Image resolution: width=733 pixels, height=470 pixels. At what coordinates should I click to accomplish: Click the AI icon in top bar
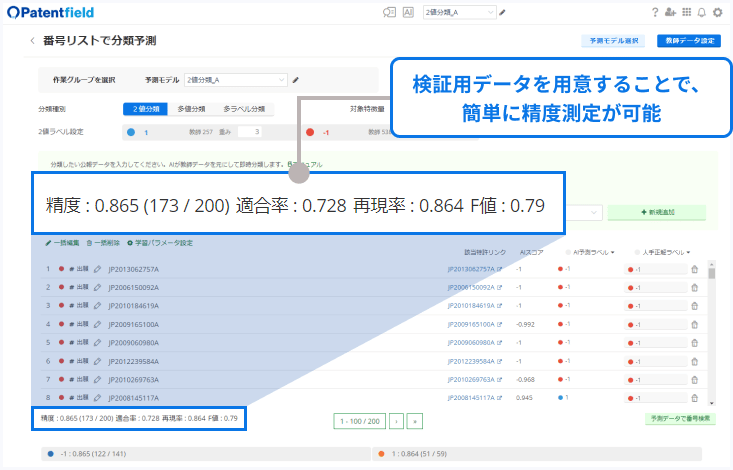click(408, 13)
